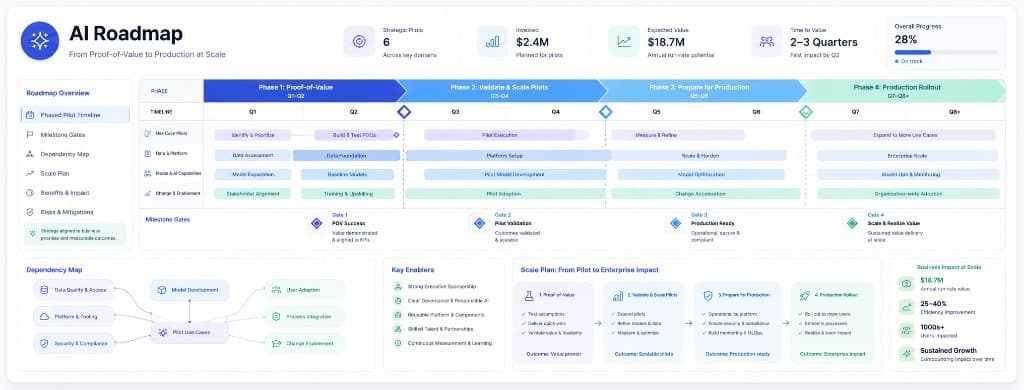Screen dimensions: 1024x390
Task: Click the Strategic Pilots target icon
Action: [359, 41]
